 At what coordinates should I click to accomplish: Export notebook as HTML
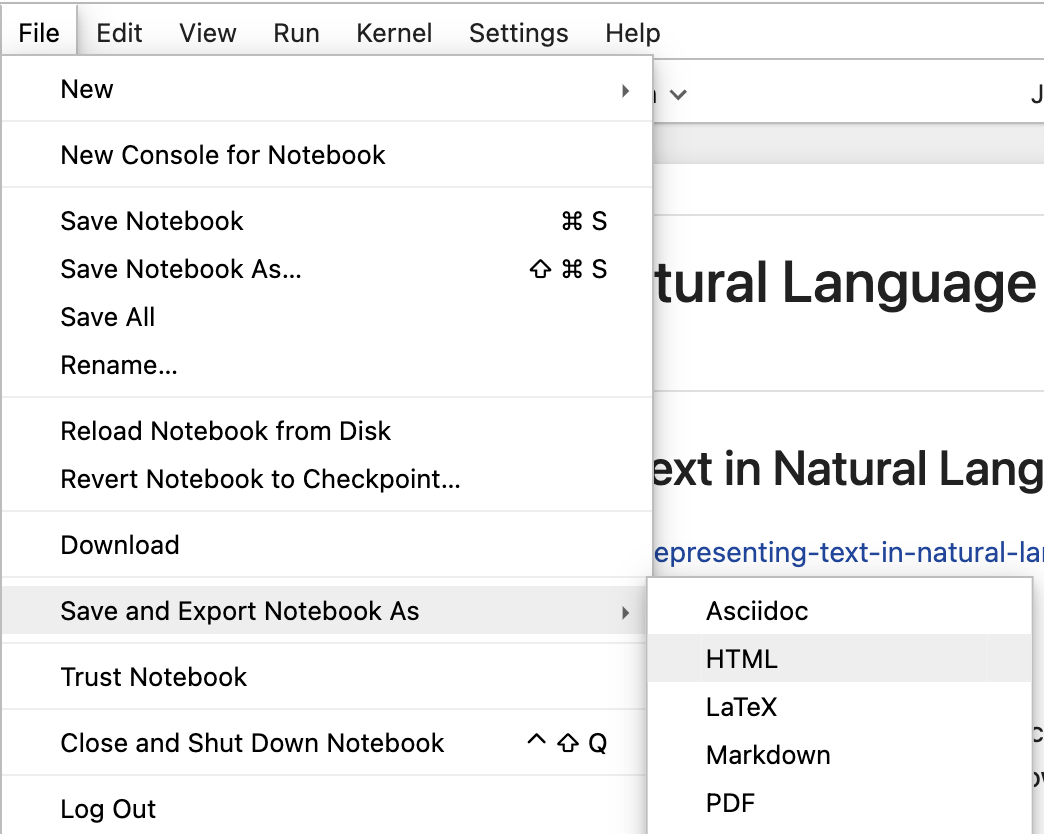tap(741, 659)
